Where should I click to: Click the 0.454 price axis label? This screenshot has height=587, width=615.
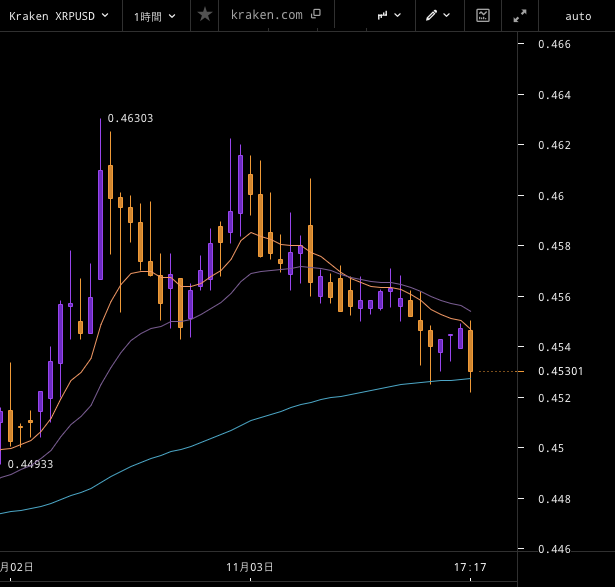coord(554,347)
